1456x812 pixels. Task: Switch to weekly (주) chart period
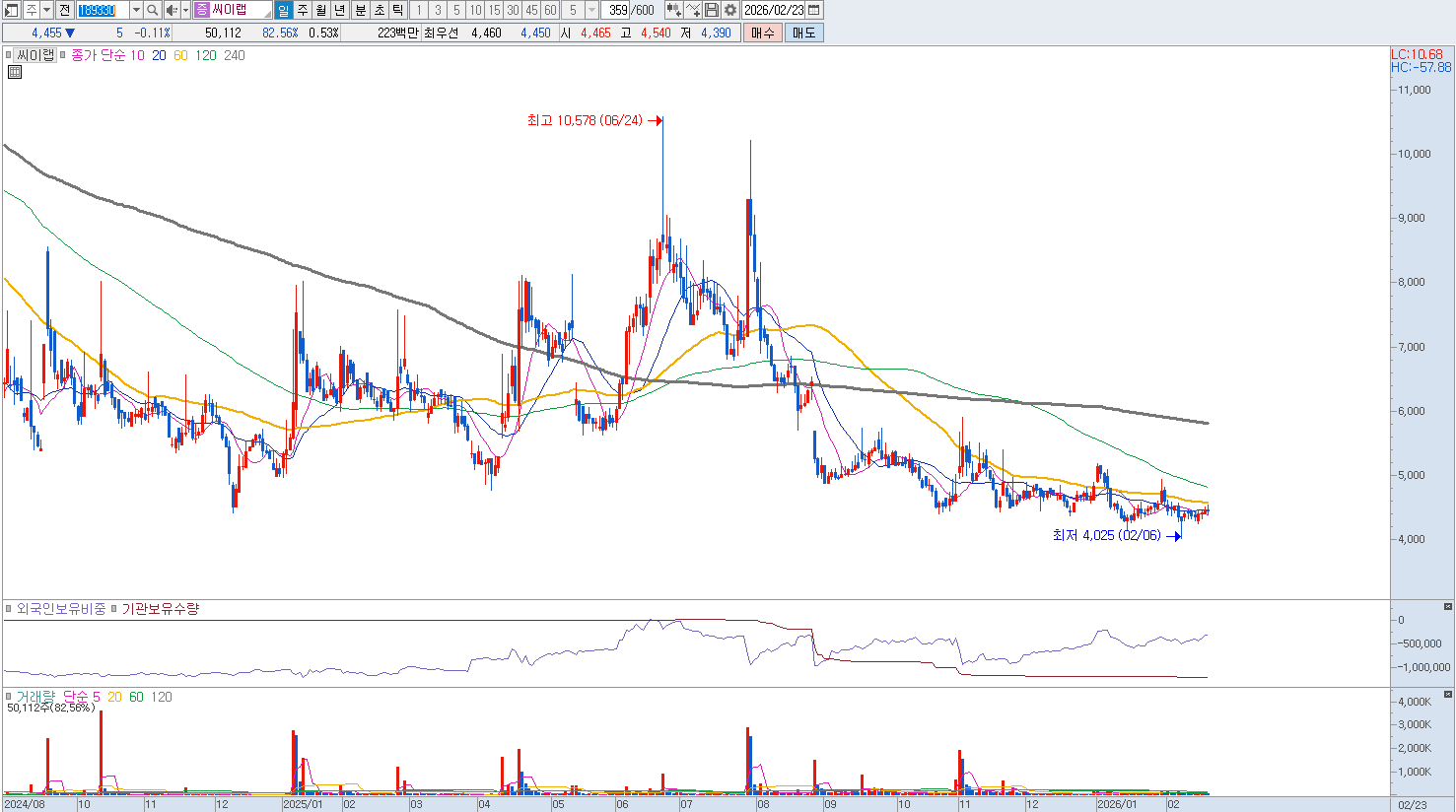pyautogui.click(x=303, y=10)
